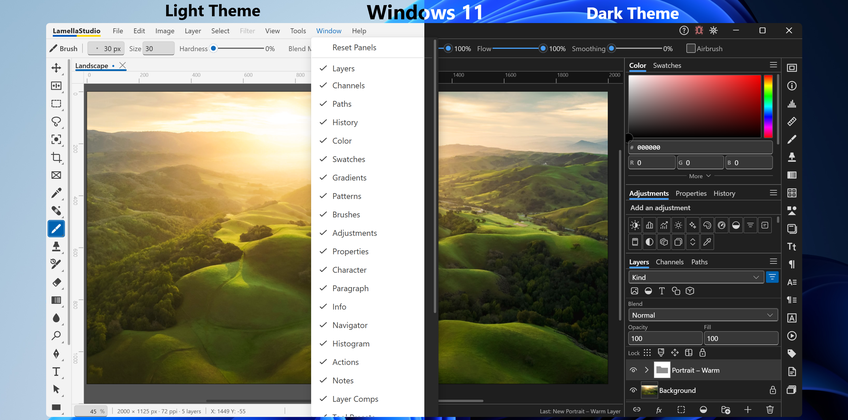Expand the Portrait – Warm group chevron
Viewport: 848px width, 420px height.
(646, 370)
